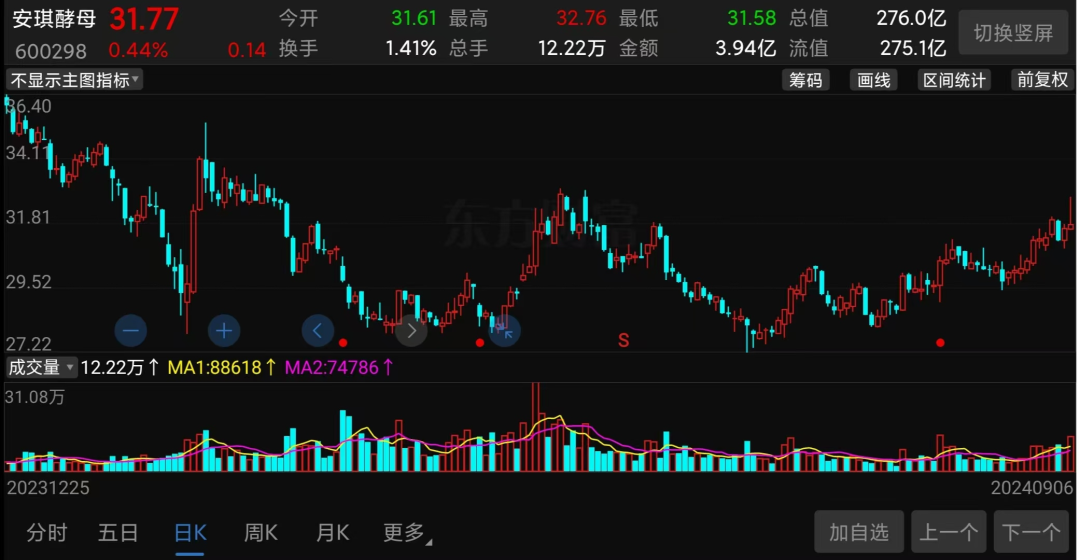This screenshot has width=1080, height=560.
Task: Toggle the 前复权 price adjustment
Action: [1042, 80]
